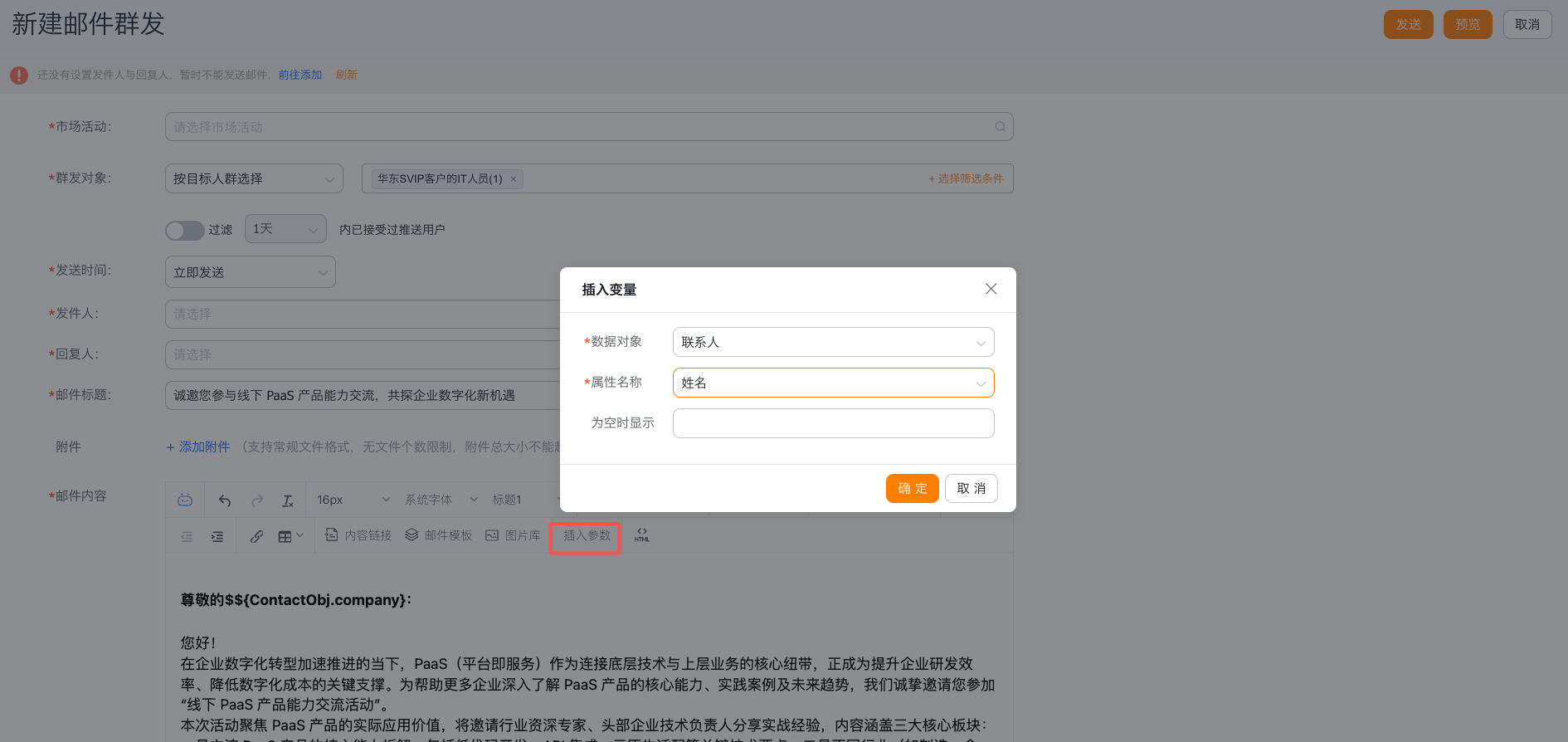
Task: Click + 选择筛选条件 link
Action: 966,178
